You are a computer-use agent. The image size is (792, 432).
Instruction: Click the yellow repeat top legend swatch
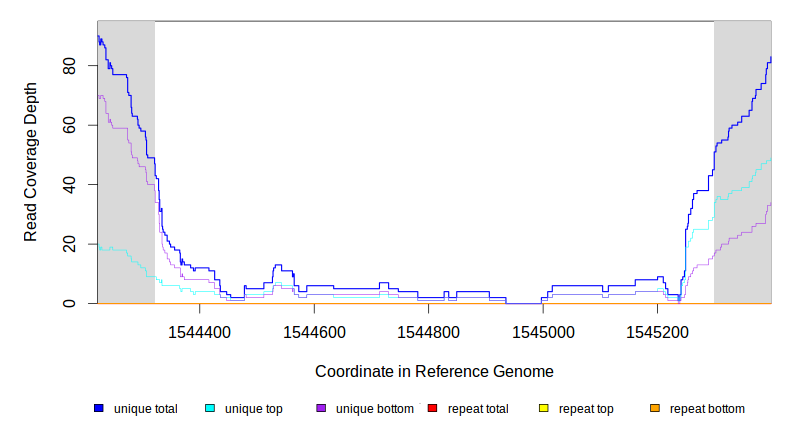coord(544,409)
